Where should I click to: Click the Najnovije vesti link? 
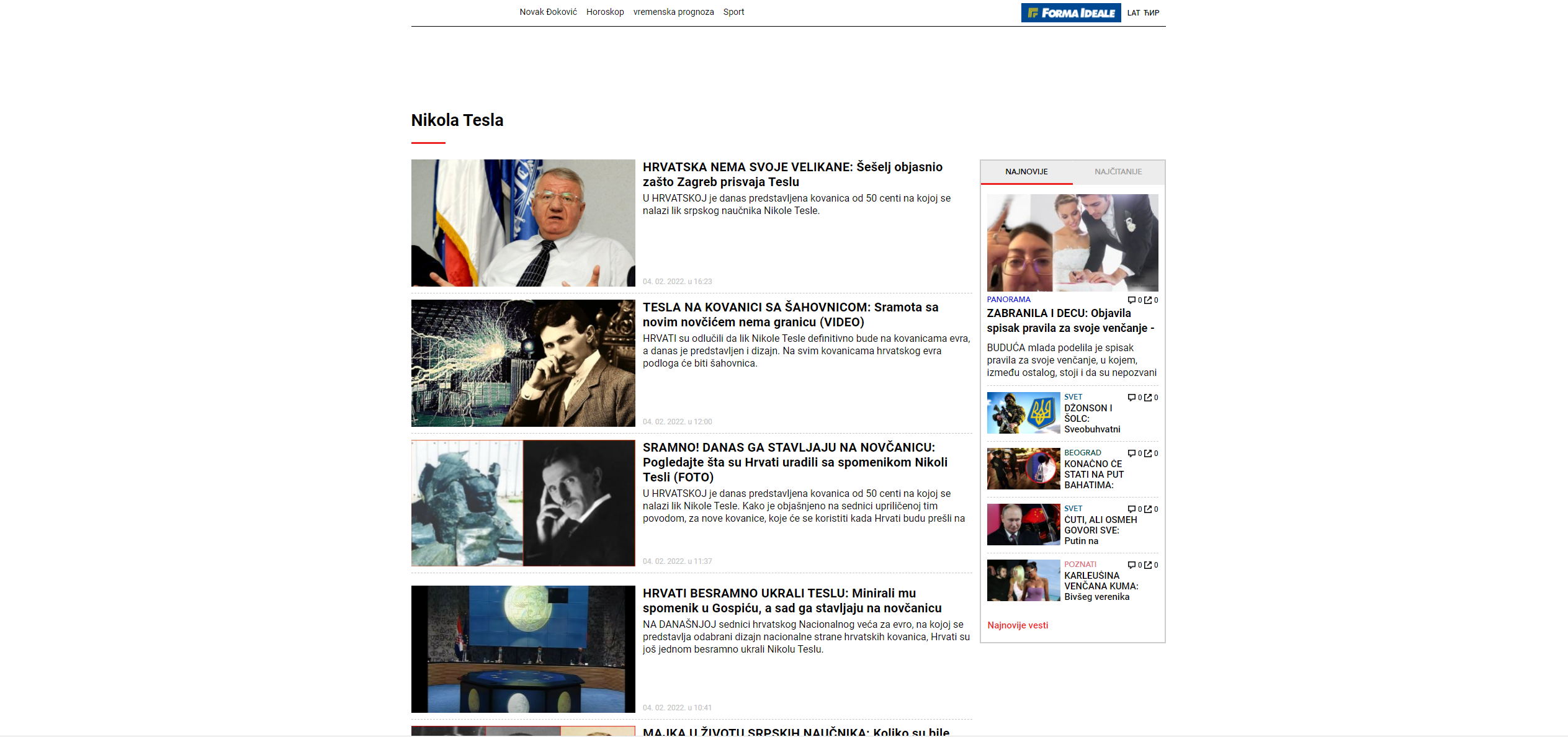(1018, 625)
